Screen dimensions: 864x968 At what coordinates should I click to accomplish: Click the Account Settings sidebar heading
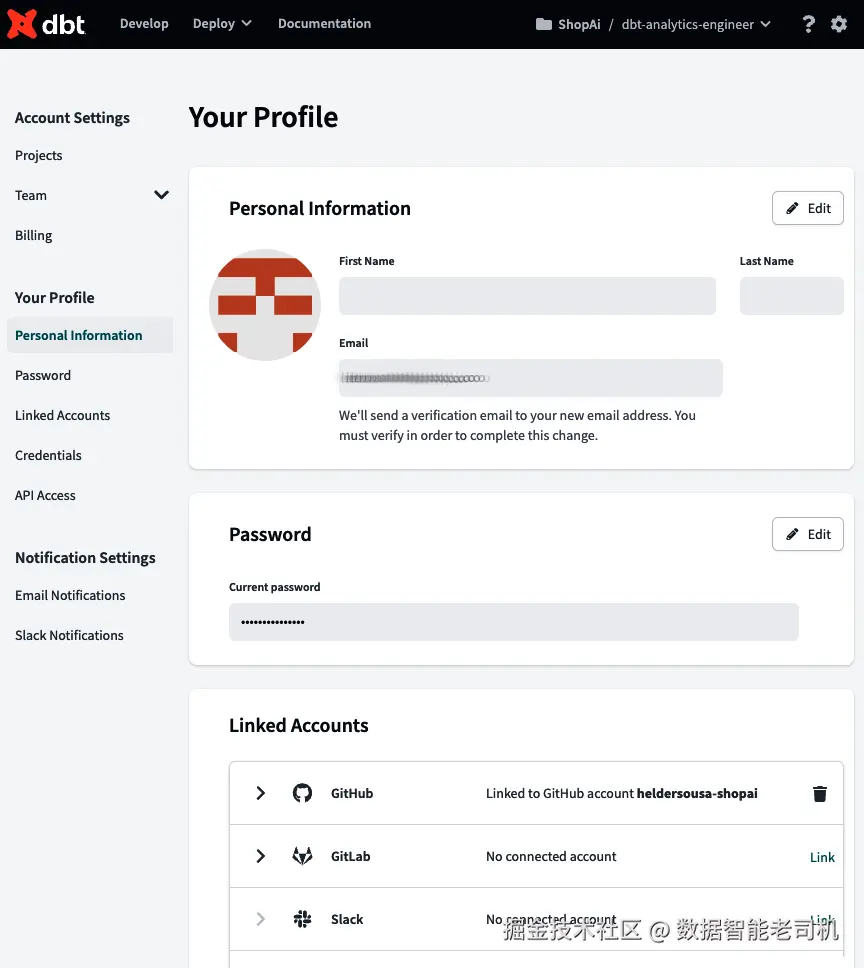72,117
